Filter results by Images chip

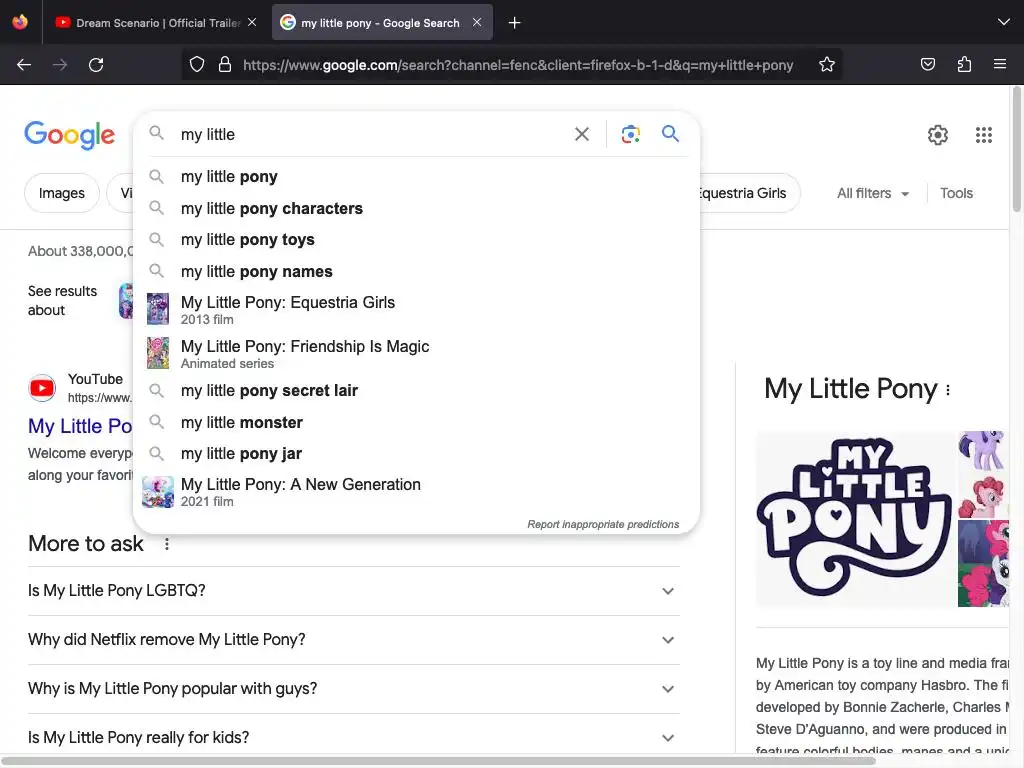coord(61,193)
